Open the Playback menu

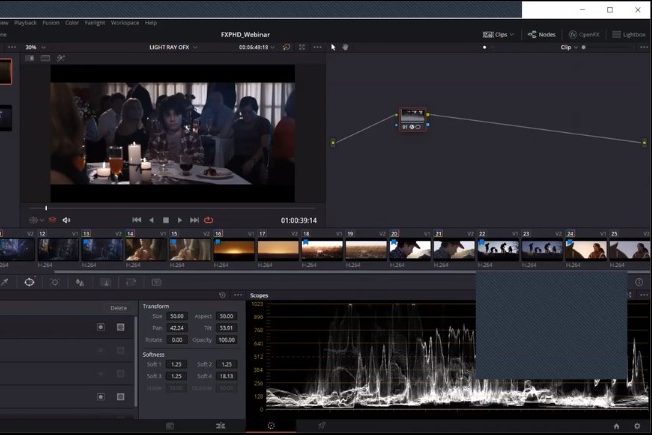25,21
